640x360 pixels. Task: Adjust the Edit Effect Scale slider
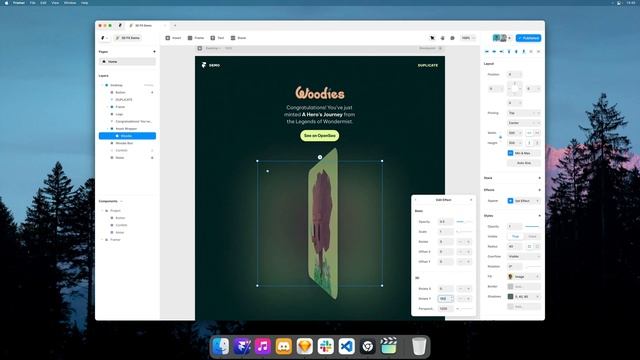click(464, 232)
